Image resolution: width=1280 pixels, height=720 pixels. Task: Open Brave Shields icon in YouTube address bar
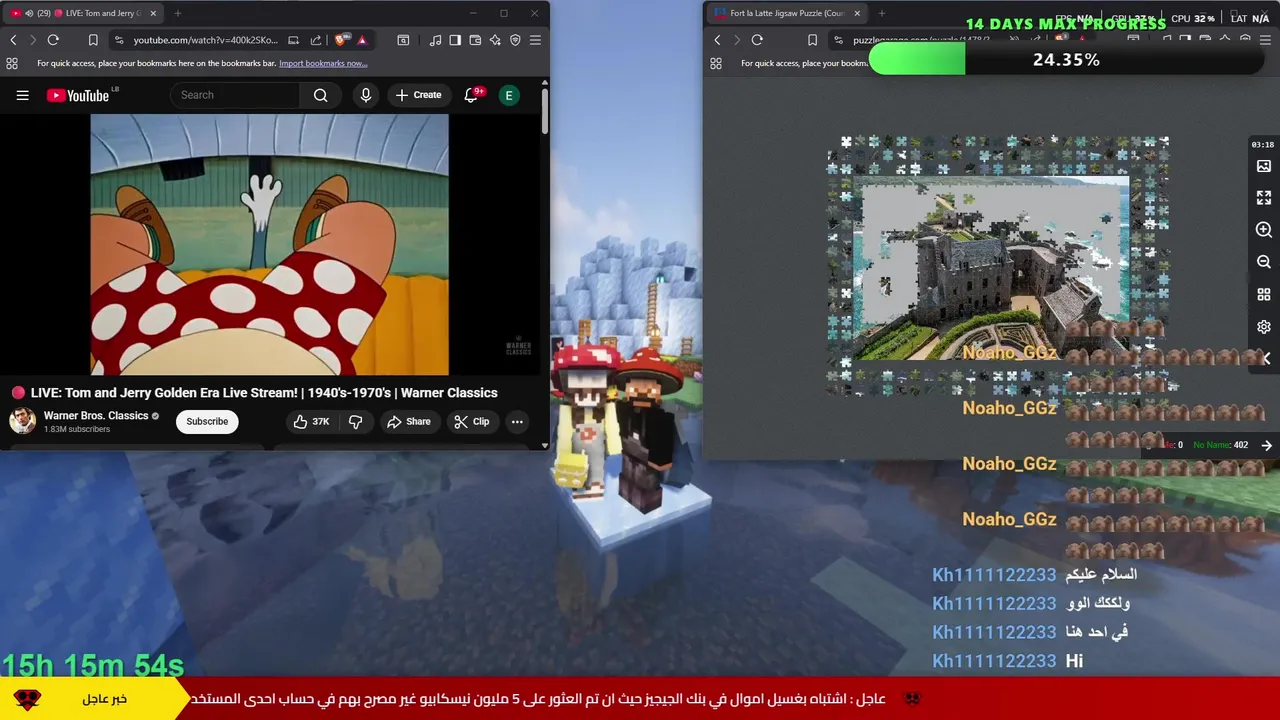coord(343,40)
